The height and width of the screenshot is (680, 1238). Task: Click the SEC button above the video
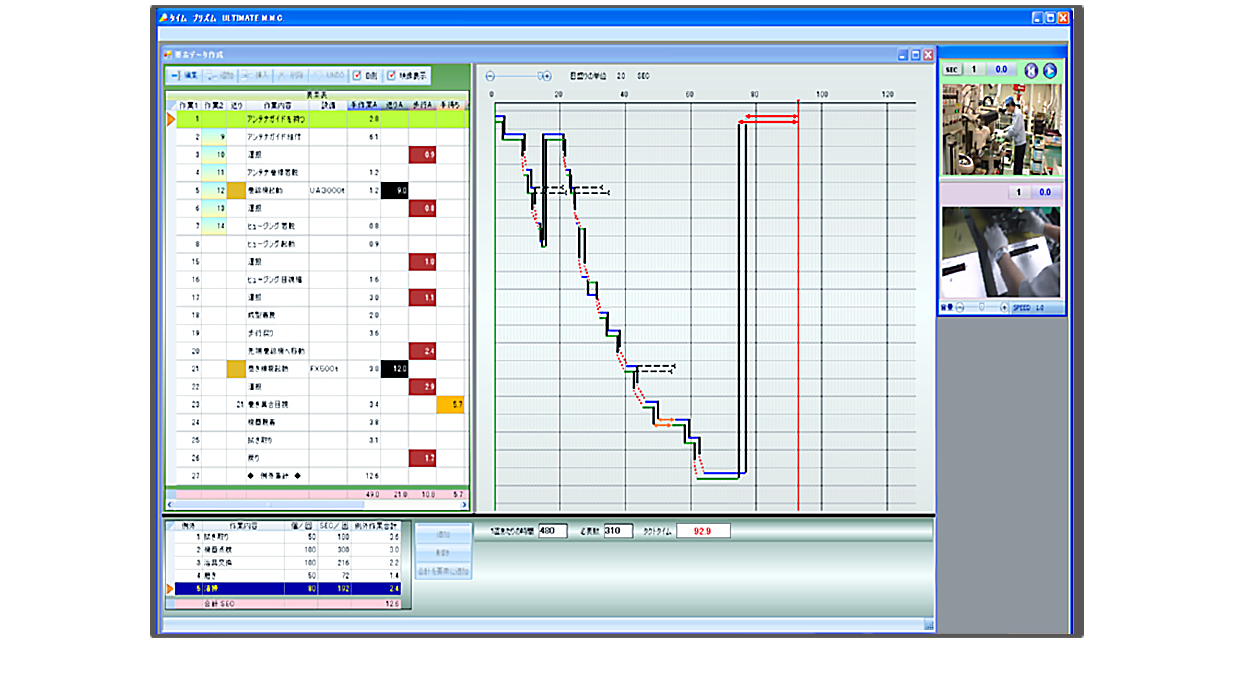(x=952, y=70)
